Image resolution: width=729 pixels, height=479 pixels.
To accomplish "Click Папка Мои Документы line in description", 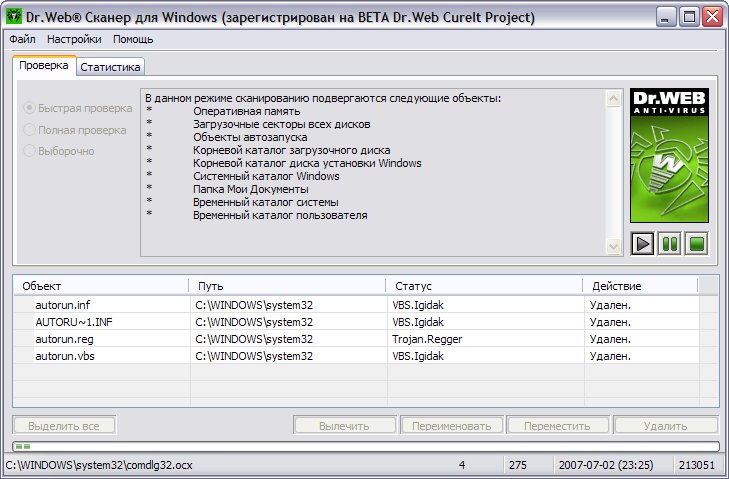I will pyautogui.click(x=251, y=189).
